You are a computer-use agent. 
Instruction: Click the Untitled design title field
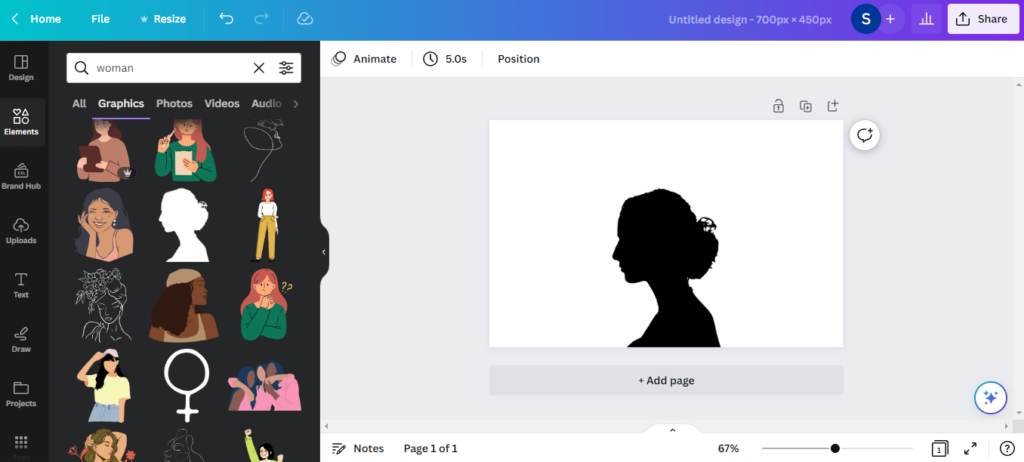(x=750, y=20)
